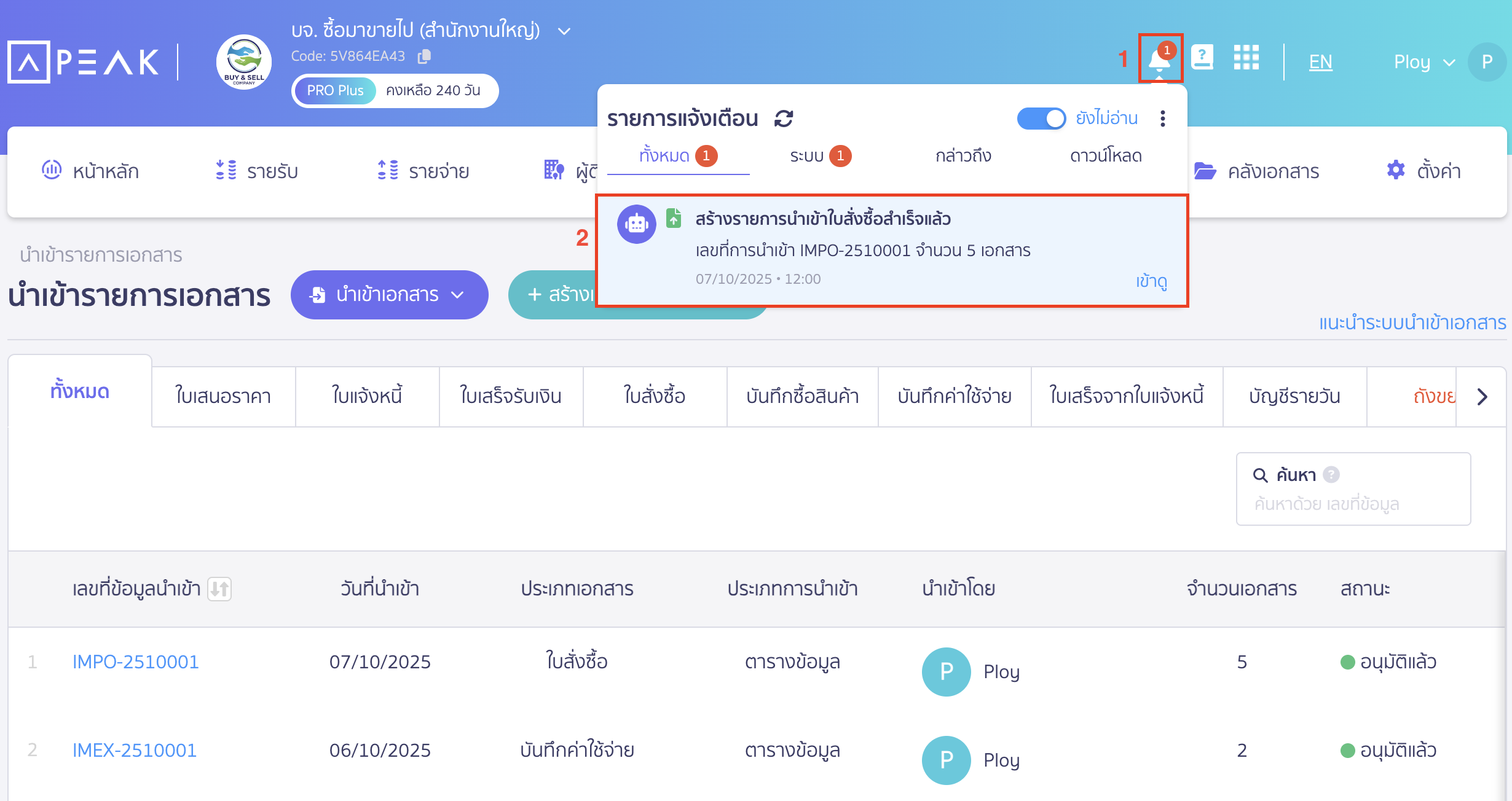This screenshot has height=801, width=1512.
Task: Open the notification bell icon
Action: pos(1158,58)
